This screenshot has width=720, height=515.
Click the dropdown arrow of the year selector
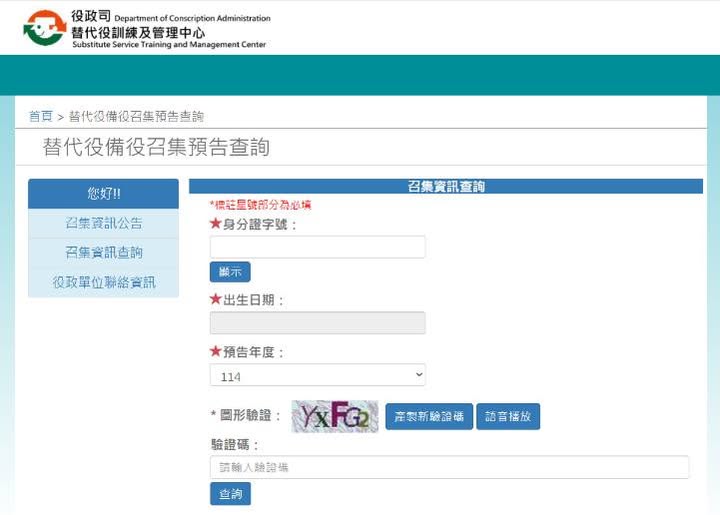click(x=418, y=375)
